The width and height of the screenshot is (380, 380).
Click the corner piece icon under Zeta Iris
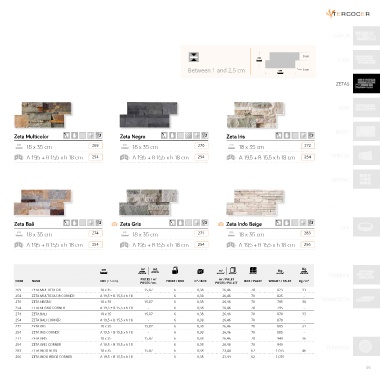[x=231, y=157]
